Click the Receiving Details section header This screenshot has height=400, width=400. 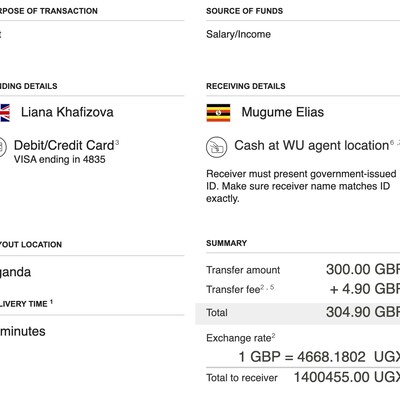pyautogui.click(x=246, y=86)
